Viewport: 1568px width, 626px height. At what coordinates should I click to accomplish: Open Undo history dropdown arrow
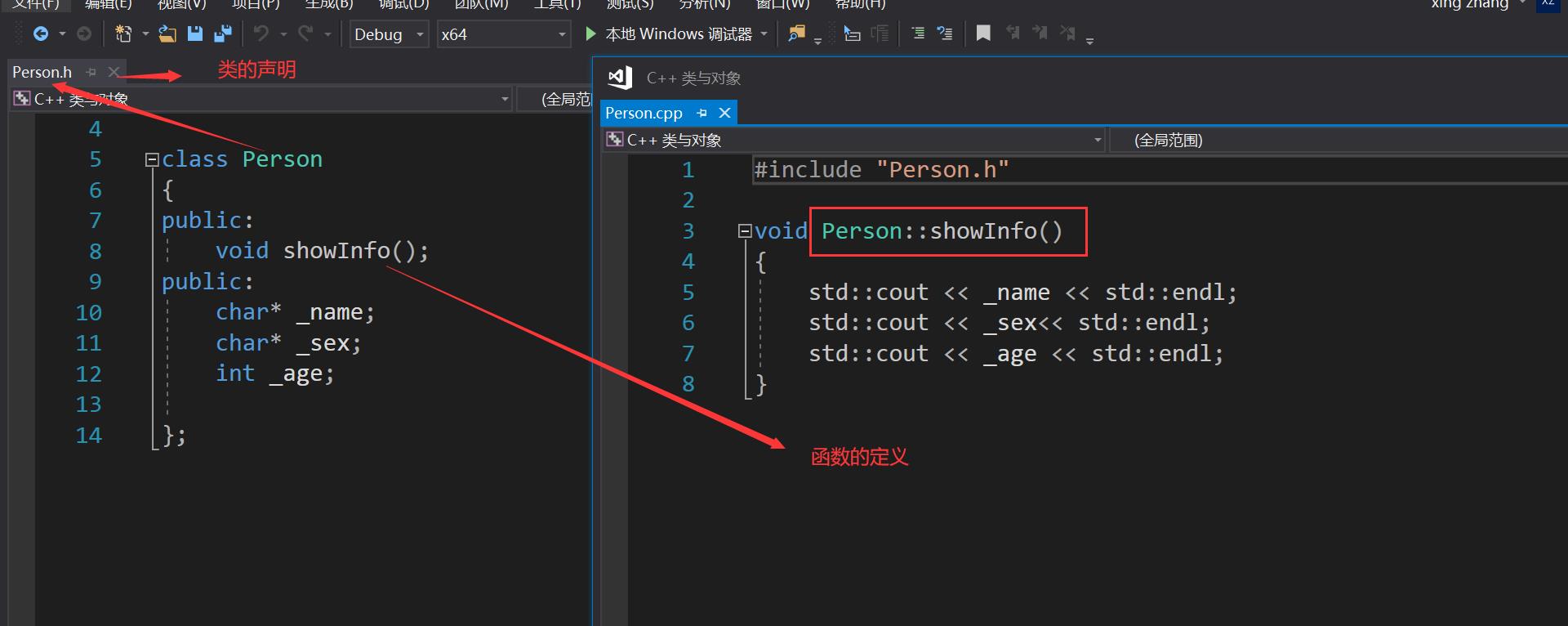pos(283,34)
